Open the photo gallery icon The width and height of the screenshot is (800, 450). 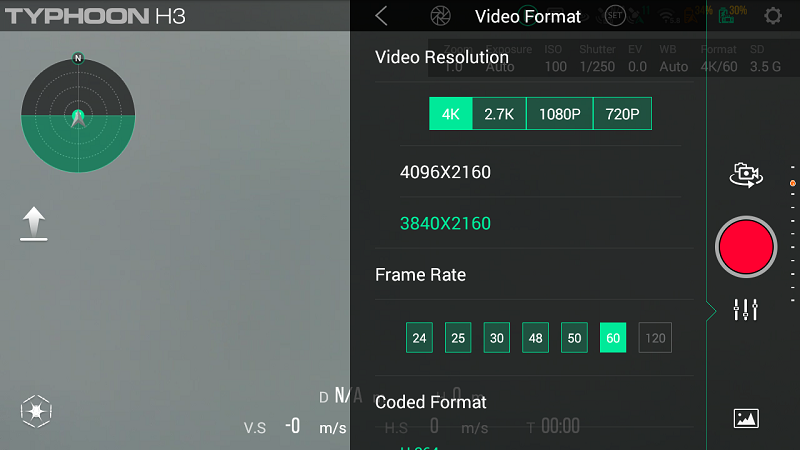pos(746,418)
